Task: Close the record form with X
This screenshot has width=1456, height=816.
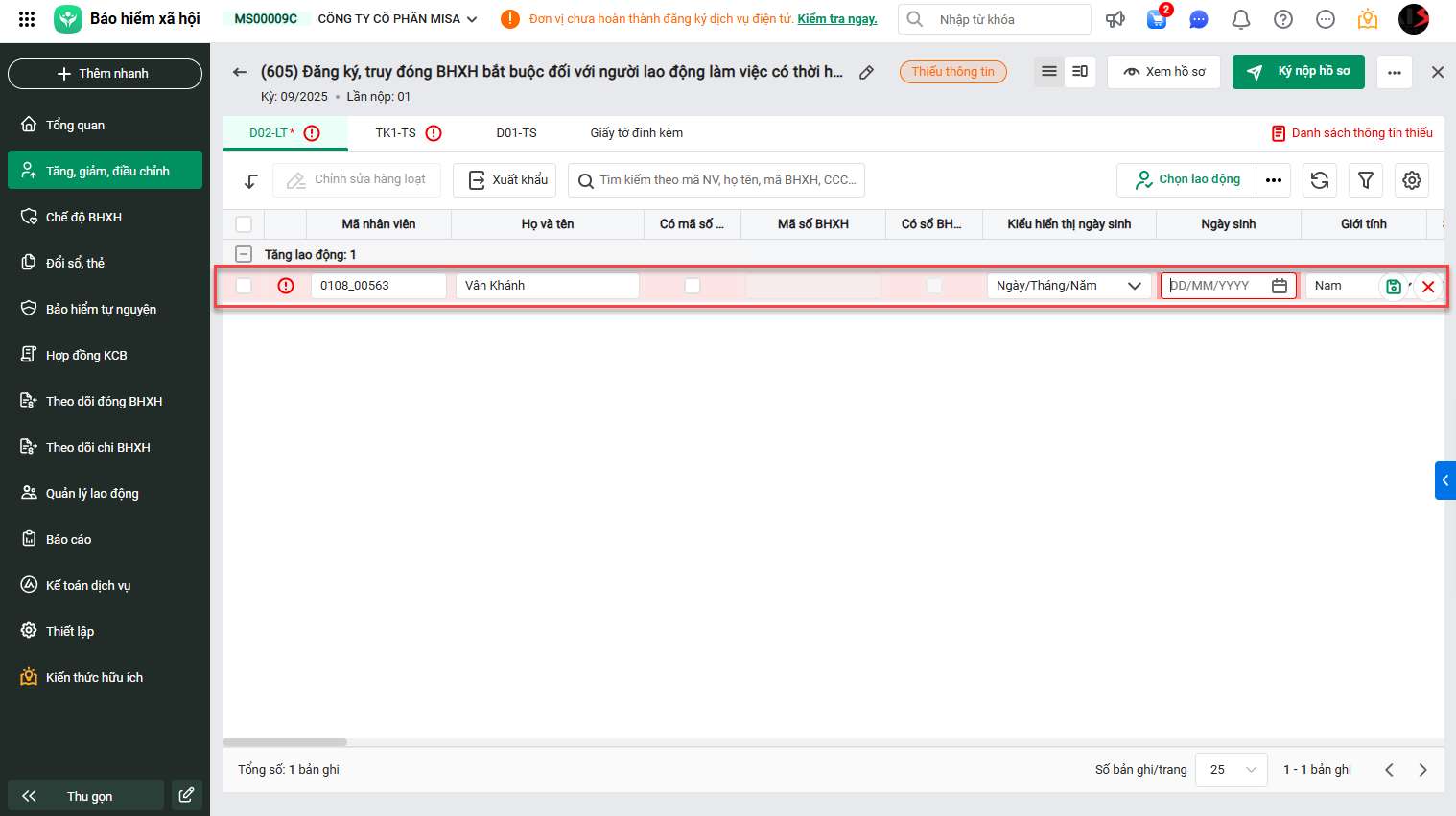Action: pos(1438,72)
